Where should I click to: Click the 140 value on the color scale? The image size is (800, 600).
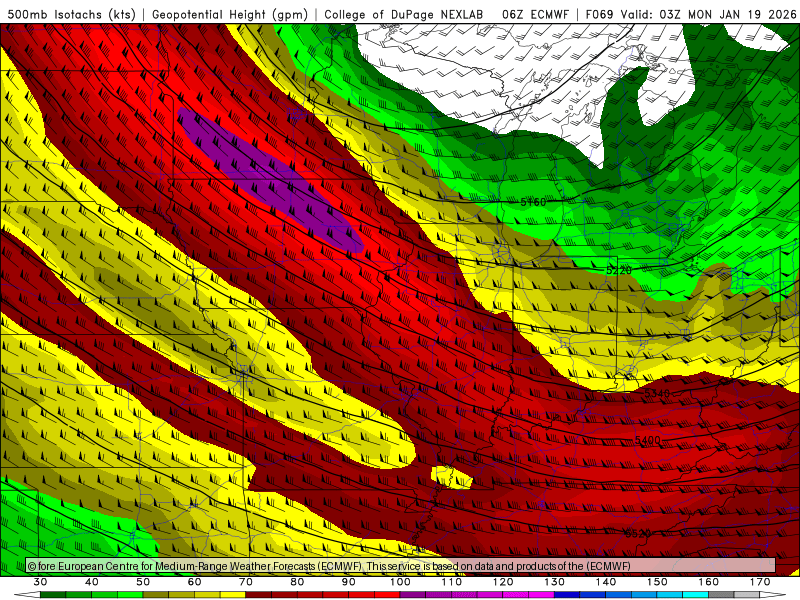point(606,582)
